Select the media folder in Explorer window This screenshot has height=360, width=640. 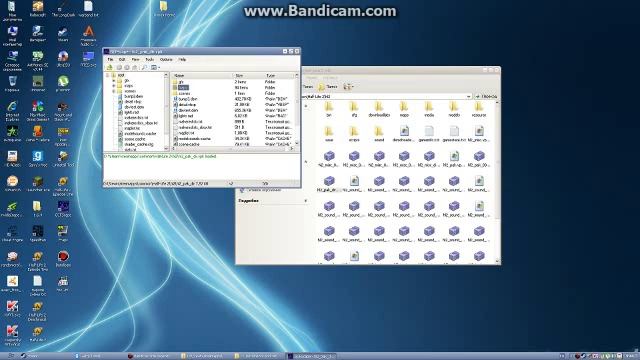[429, 109]
